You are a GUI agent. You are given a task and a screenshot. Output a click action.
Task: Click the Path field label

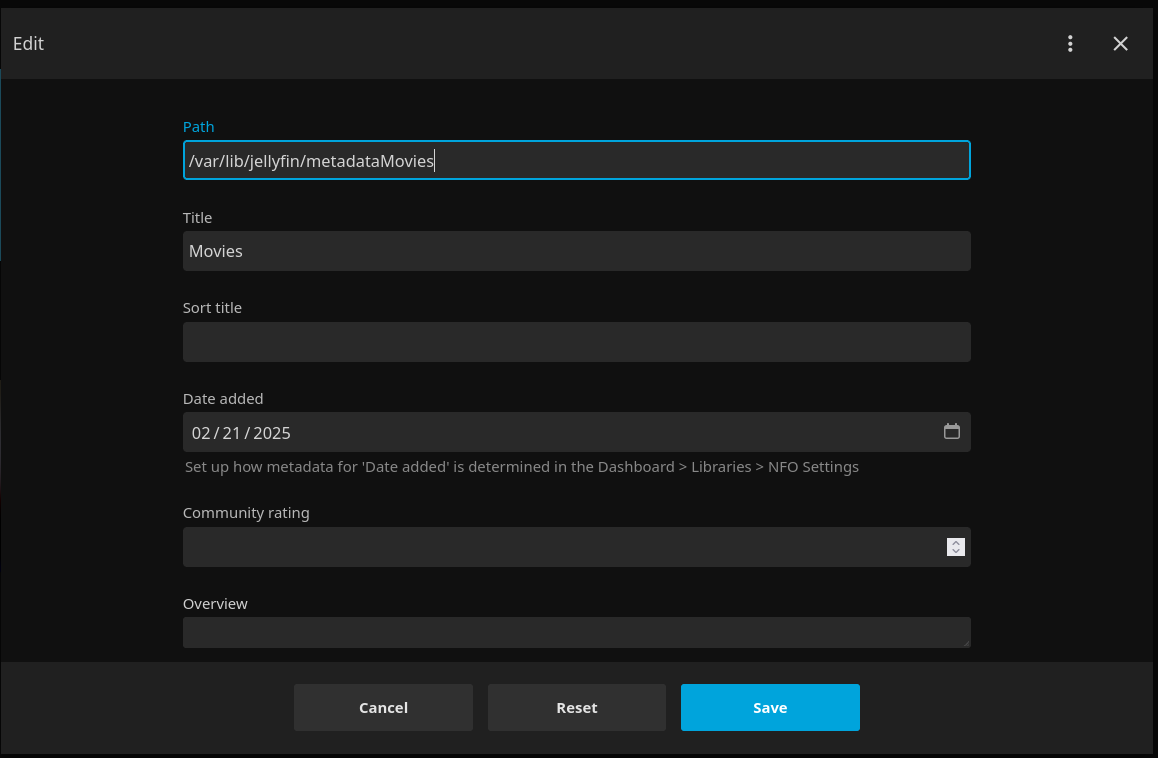coord(198,127)
